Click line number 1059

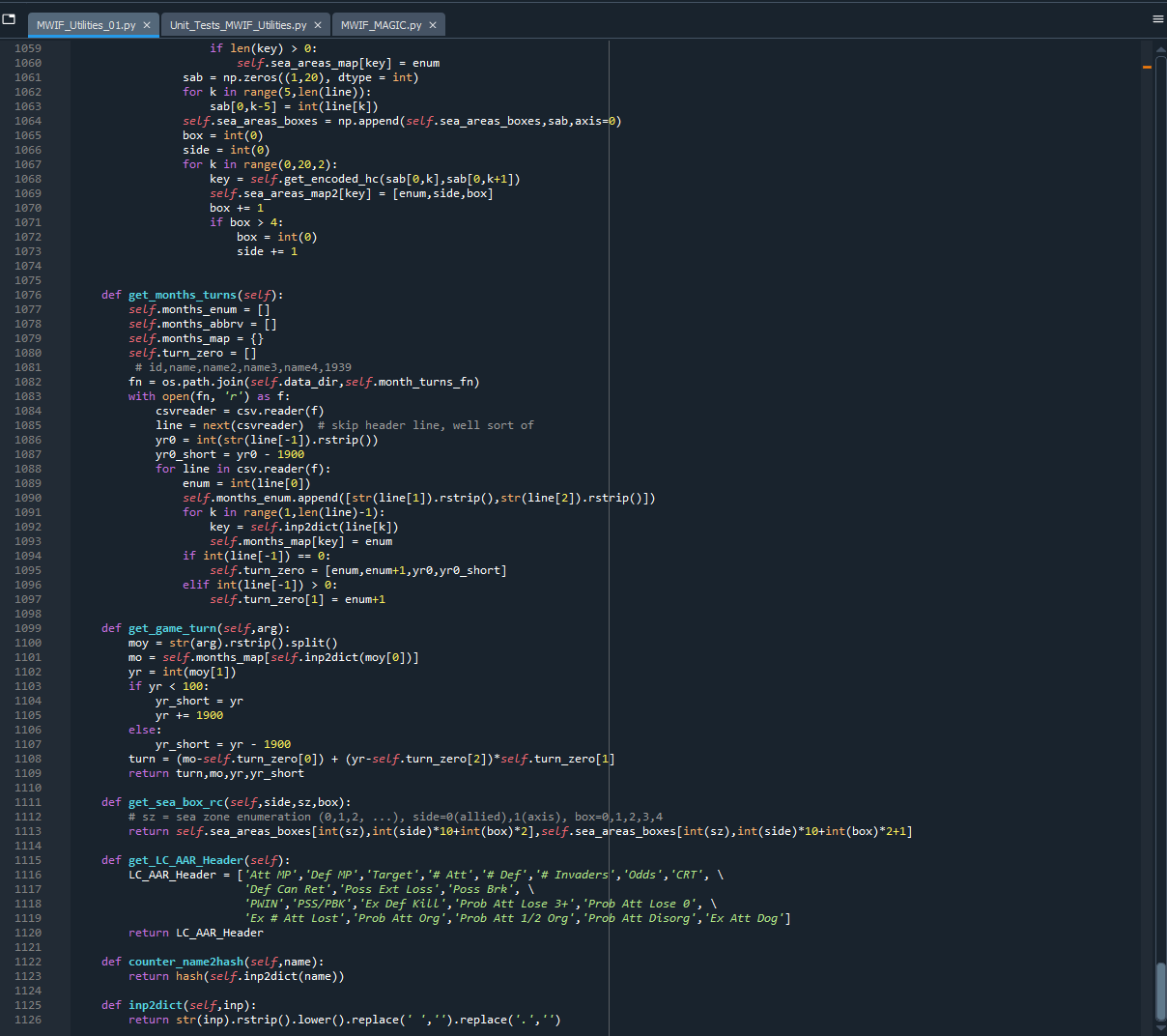(x=28, y=48)
